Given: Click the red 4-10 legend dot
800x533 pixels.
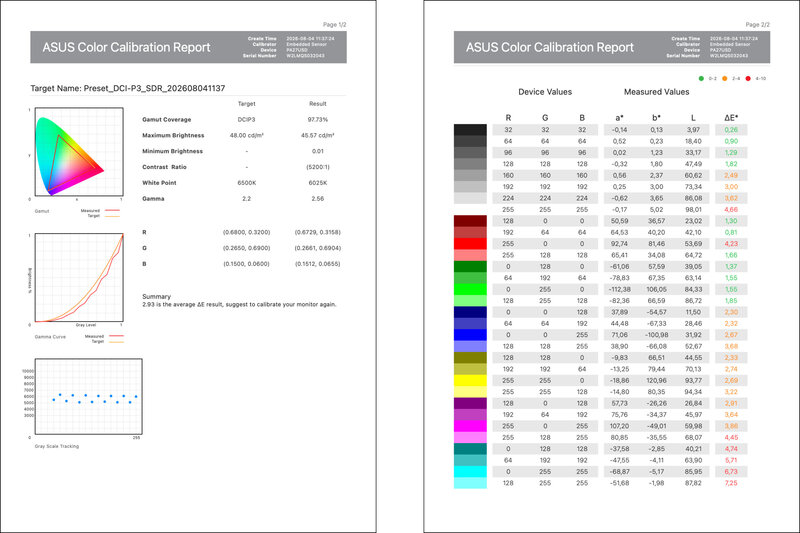Looking at the screenshot, I should (748, 79).
